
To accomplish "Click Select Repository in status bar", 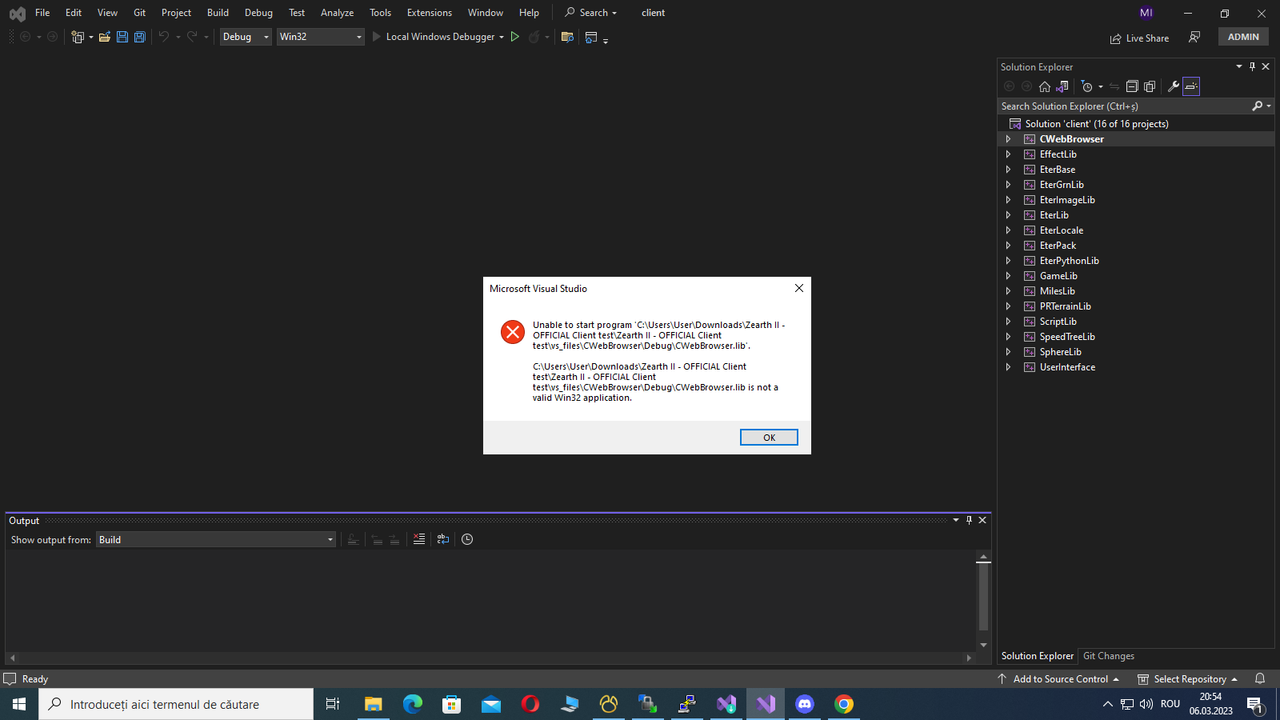I will (x=1187, y=679).
